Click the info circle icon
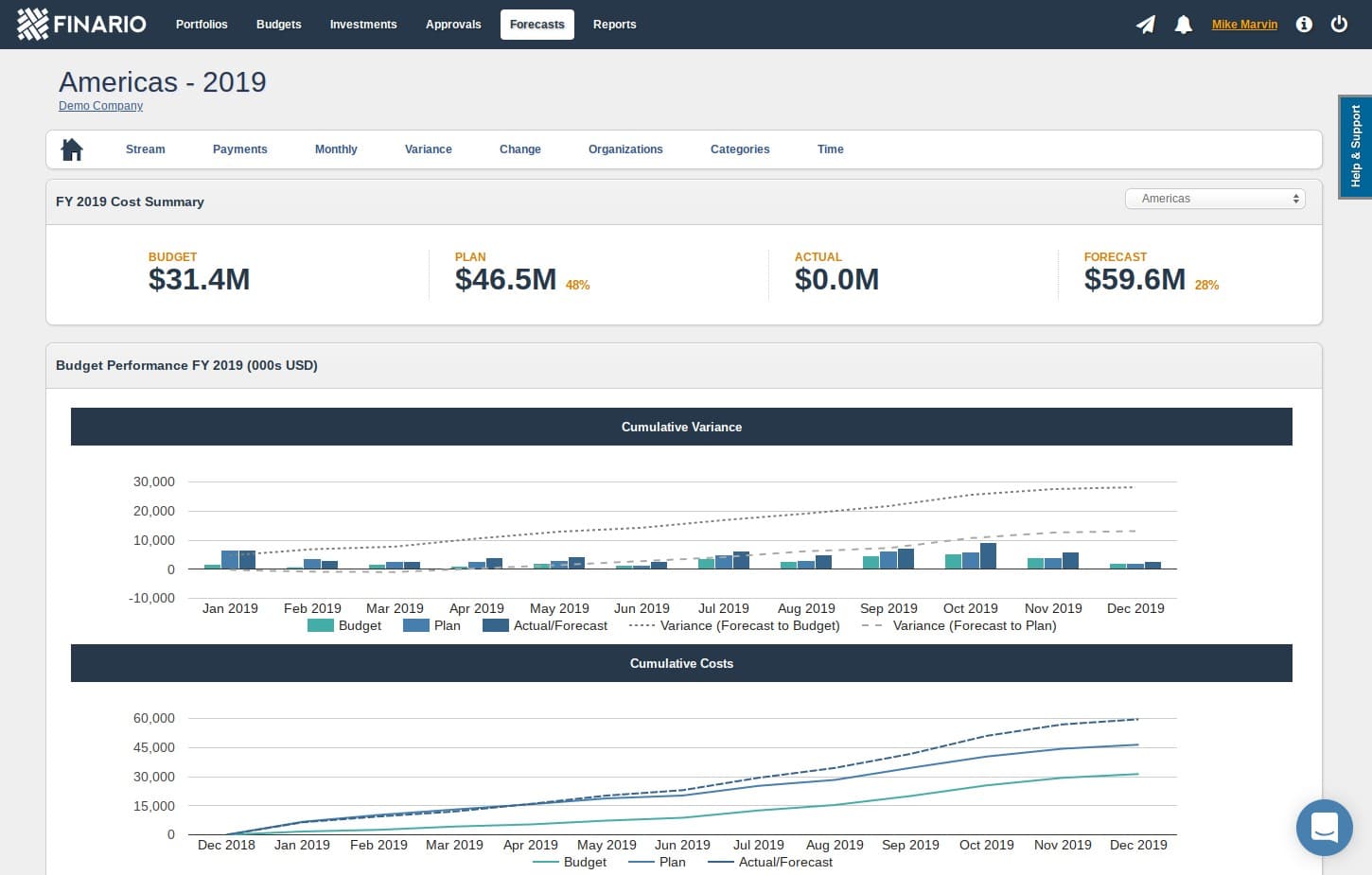The width and height of the screenshot is (1372, 875). (x=1304, y=25)
